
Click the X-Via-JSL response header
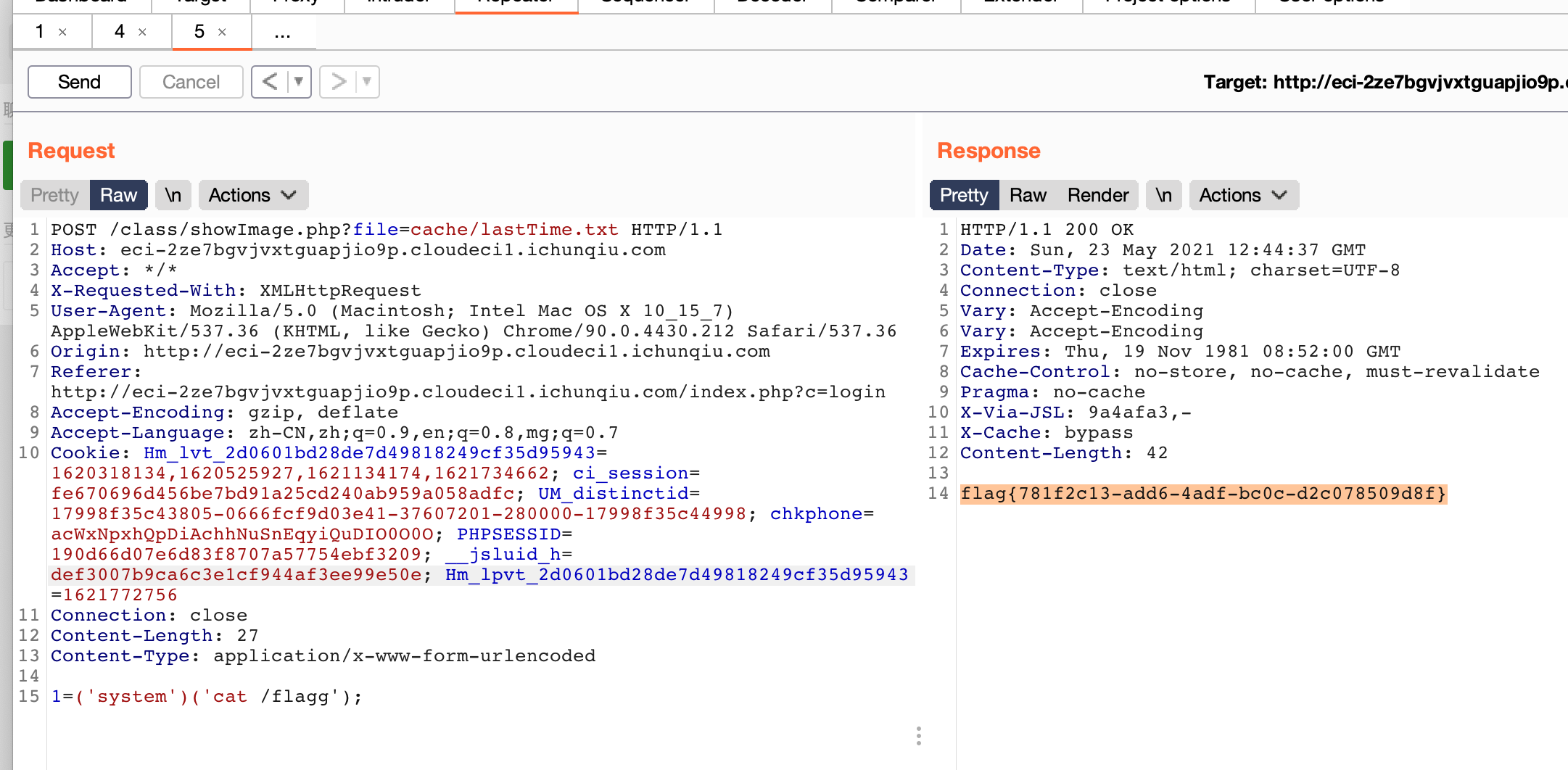point(1076,413)
